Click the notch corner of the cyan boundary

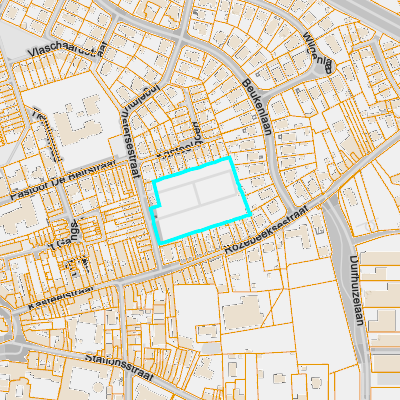(160, 206)
